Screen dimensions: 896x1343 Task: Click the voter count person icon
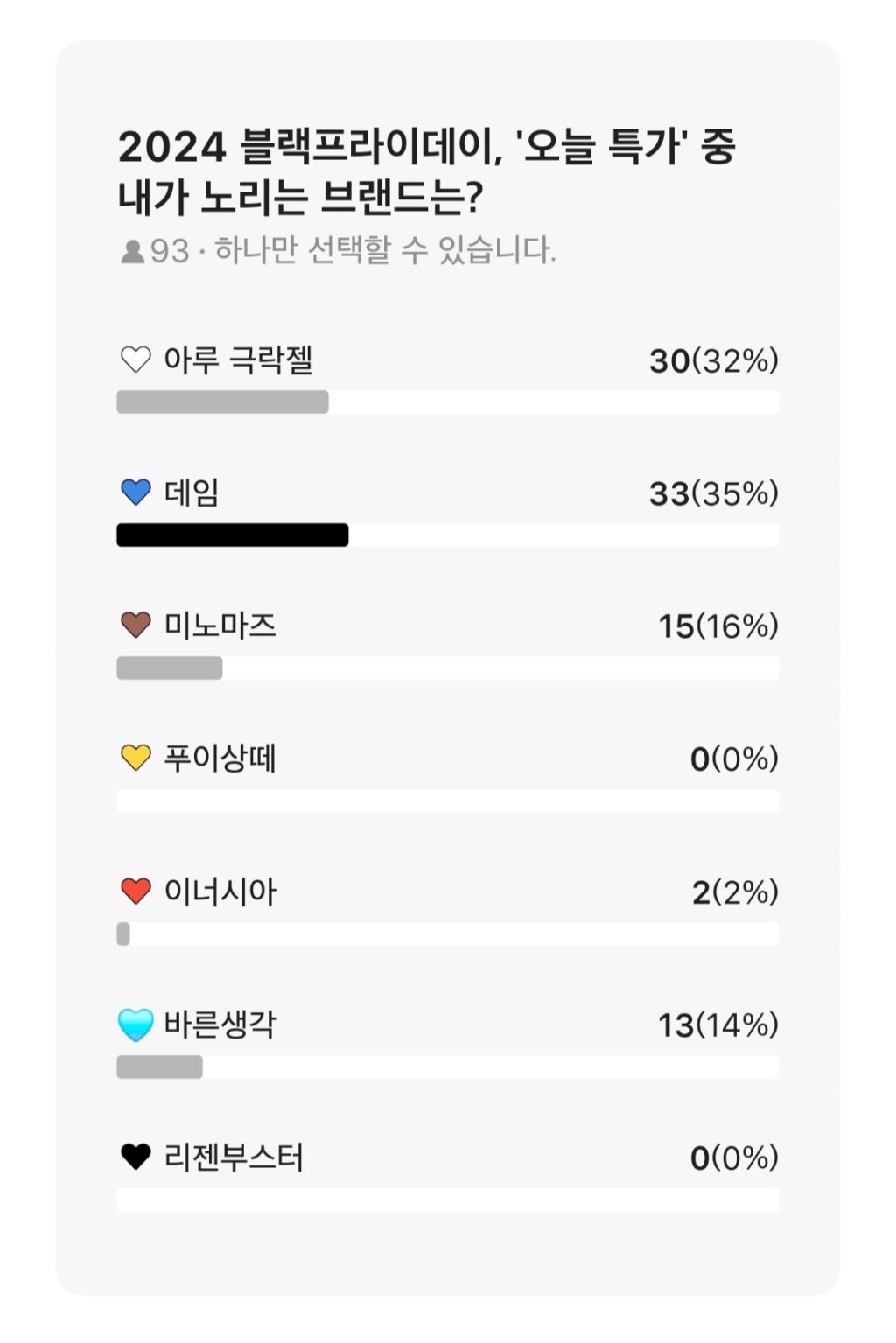pyautogui.click(x=133, y=252)
